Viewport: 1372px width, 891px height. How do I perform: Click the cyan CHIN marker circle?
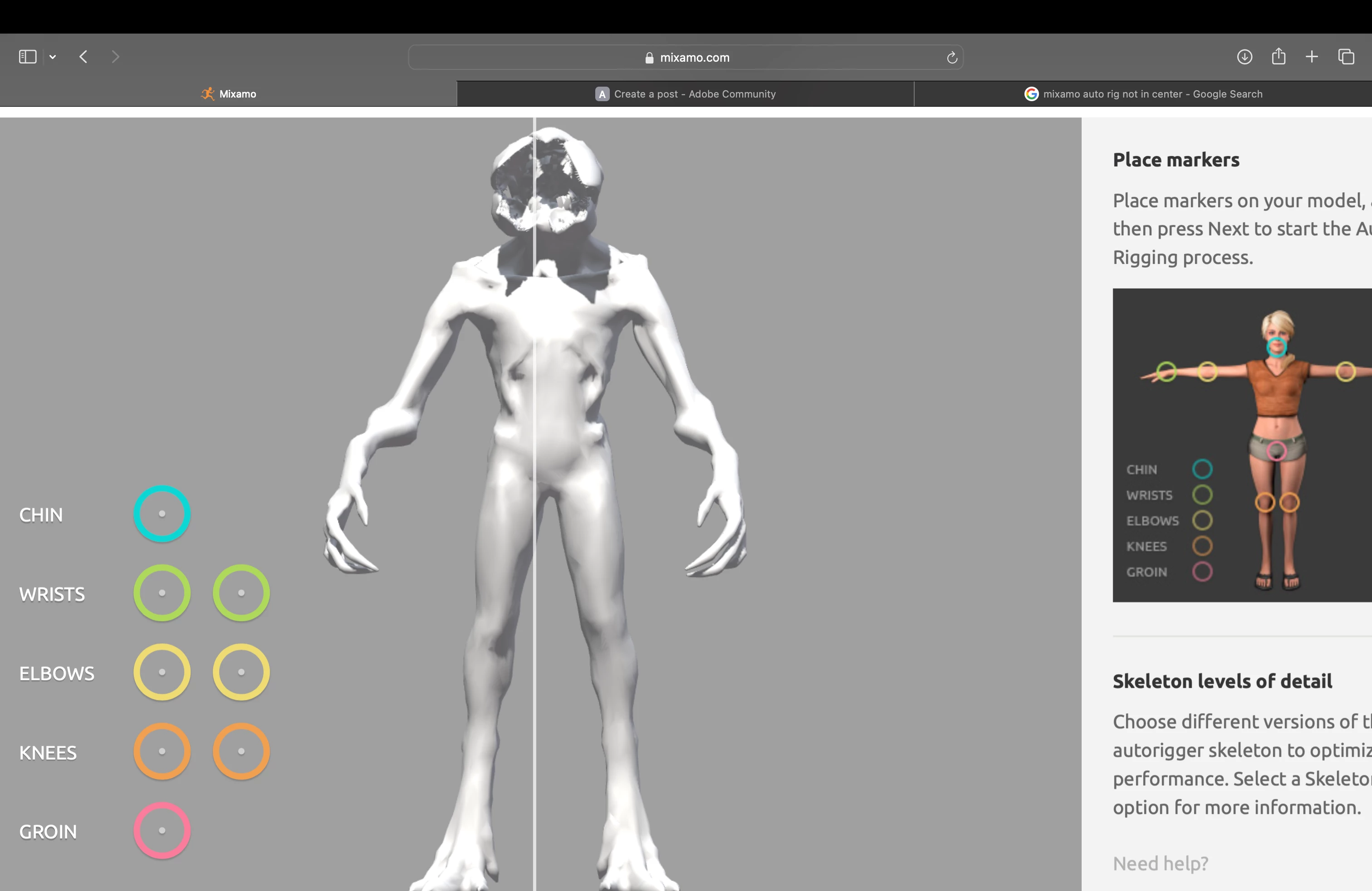pyautogui.click(x=162, y=514)
